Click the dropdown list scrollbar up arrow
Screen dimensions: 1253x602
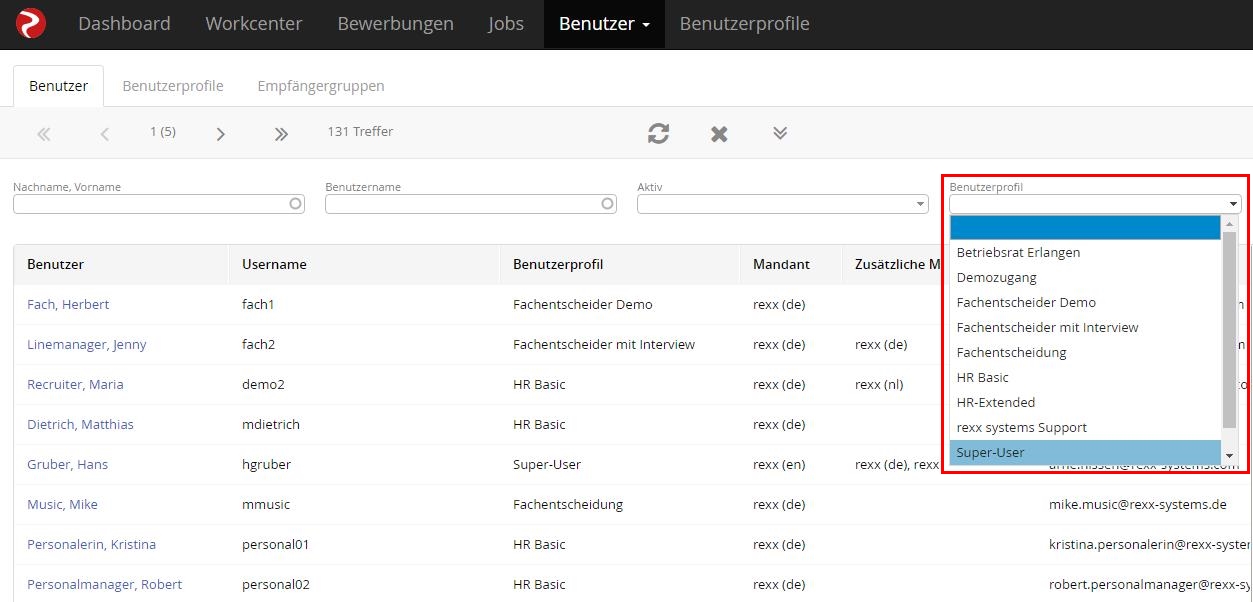[x=1231, y=224]
